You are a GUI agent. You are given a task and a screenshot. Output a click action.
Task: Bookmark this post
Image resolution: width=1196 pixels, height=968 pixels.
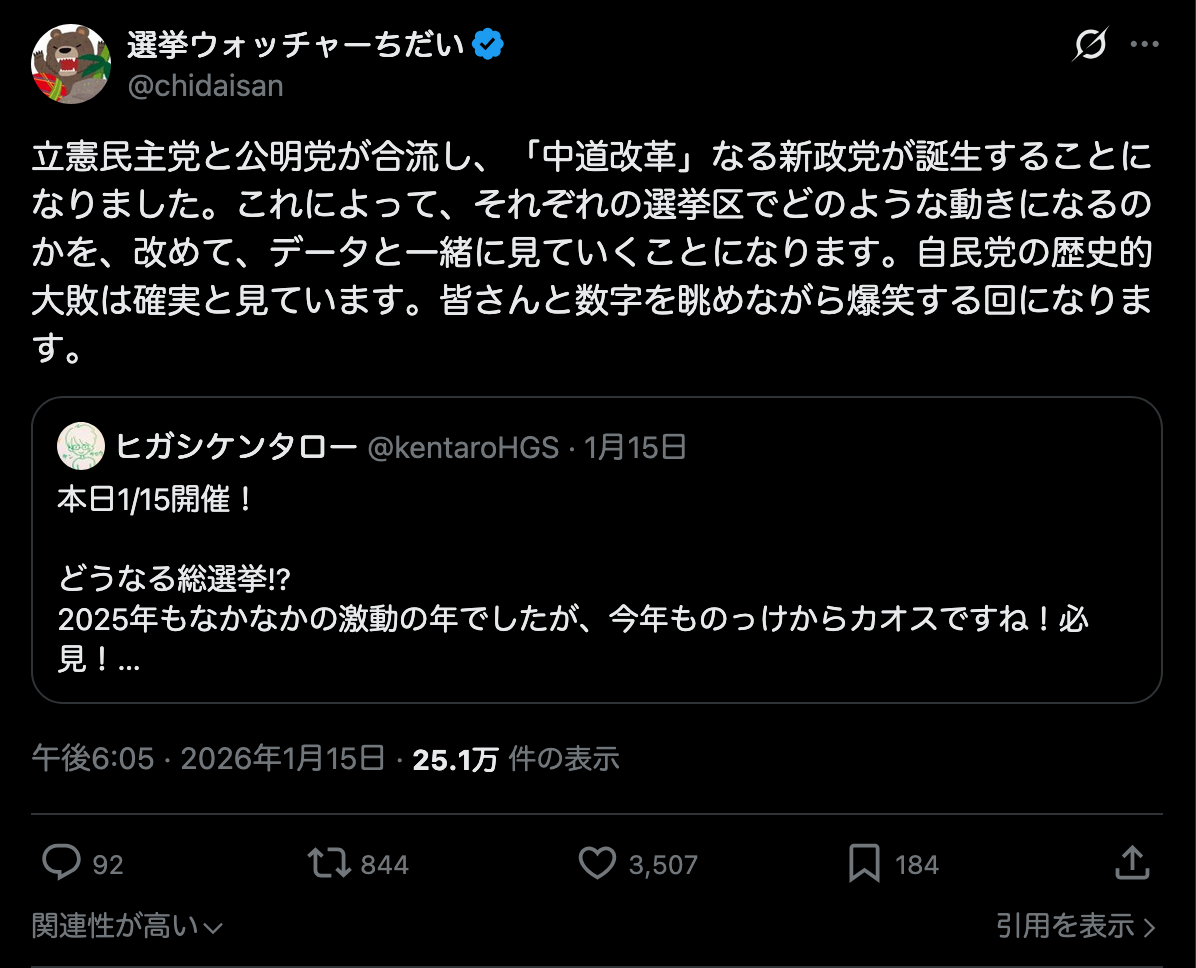coord(863,863)
